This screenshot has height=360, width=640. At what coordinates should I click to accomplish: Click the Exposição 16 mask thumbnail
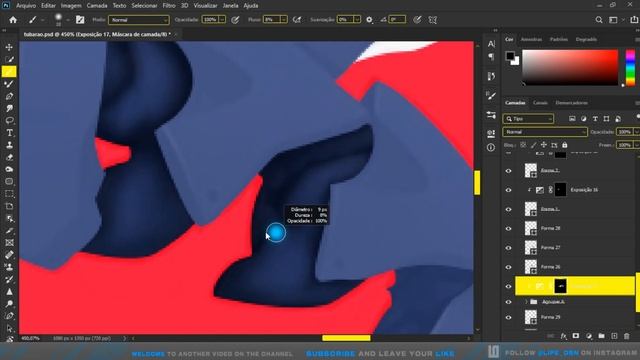point(560,190)
